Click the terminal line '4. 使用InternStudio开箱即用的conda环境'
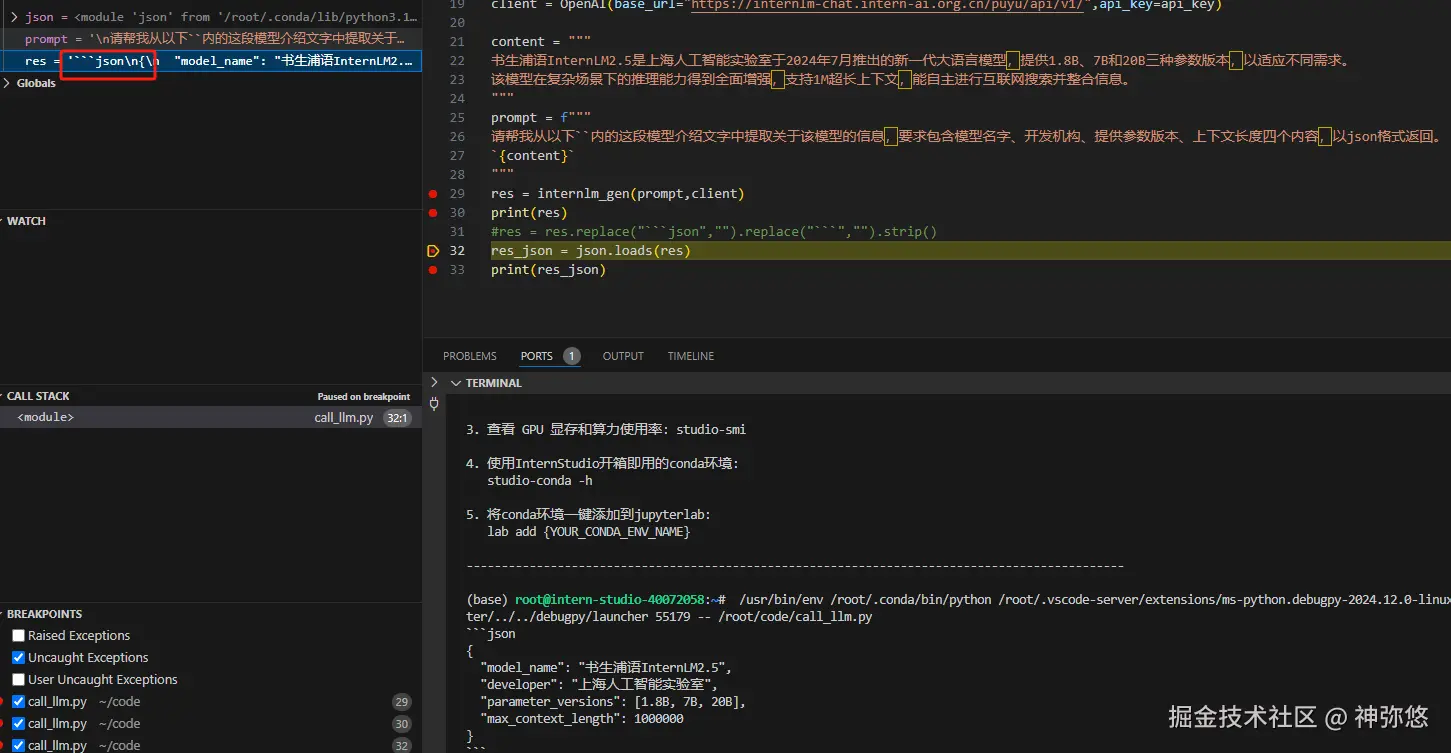The image size is (1451, 753). (602, 464)
